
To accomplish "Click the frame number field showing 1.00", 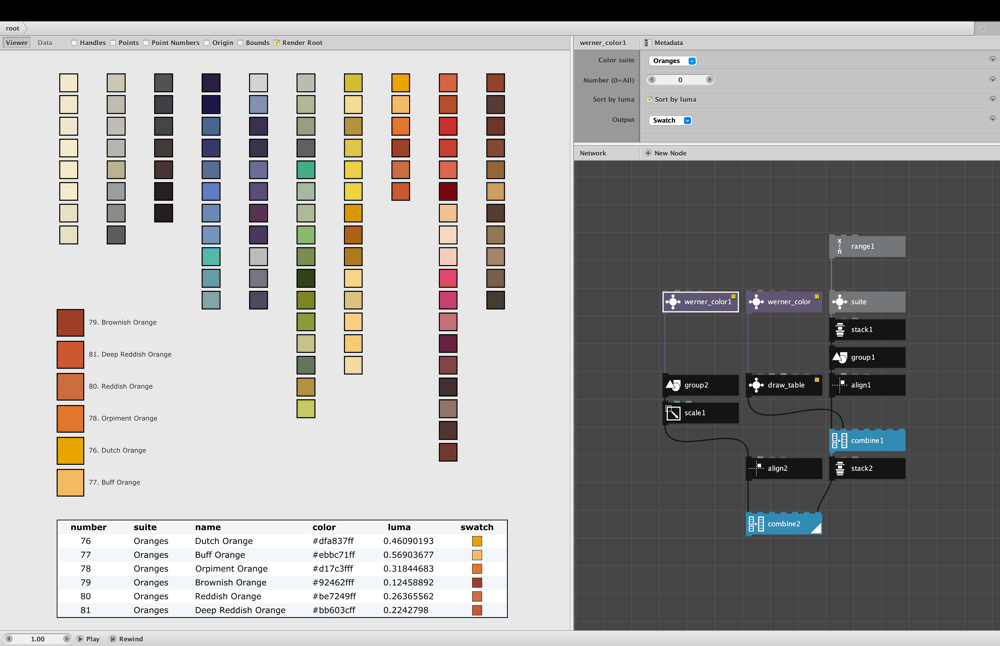I will [x=38, y=638].
